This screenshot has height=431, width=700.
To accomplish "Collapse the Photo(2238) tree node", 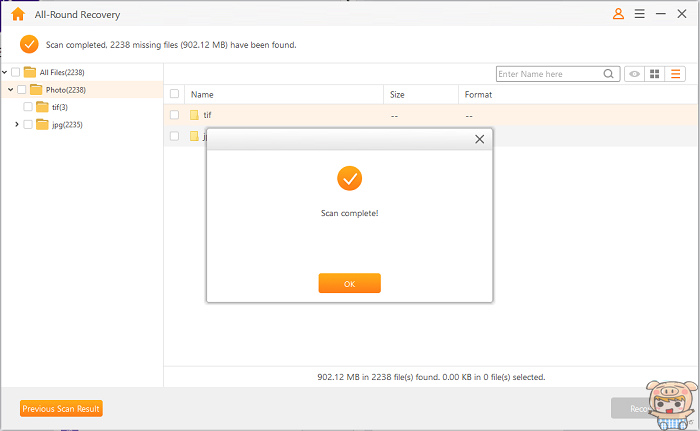I will click(x=10, y=90).
